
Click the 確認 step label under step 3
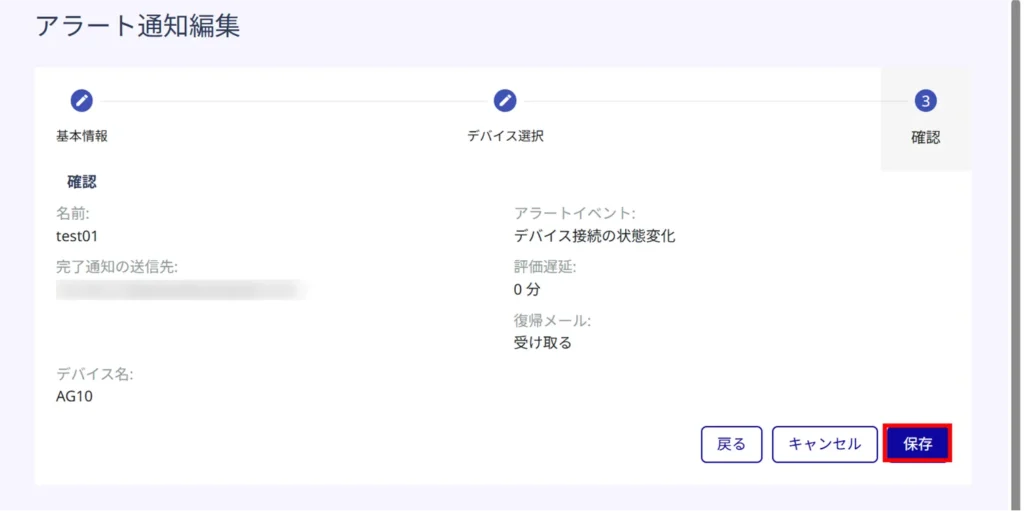(925, 138)
